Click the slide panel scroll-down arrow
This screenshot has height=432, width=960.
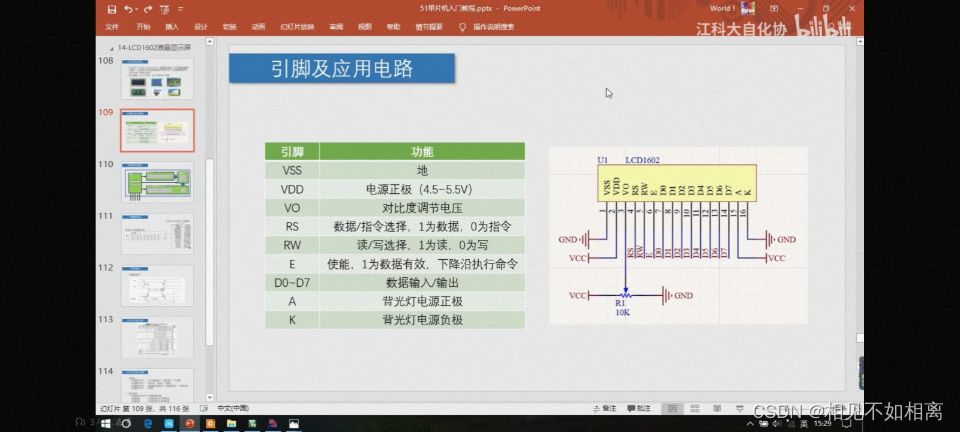[x=209, y=397]
